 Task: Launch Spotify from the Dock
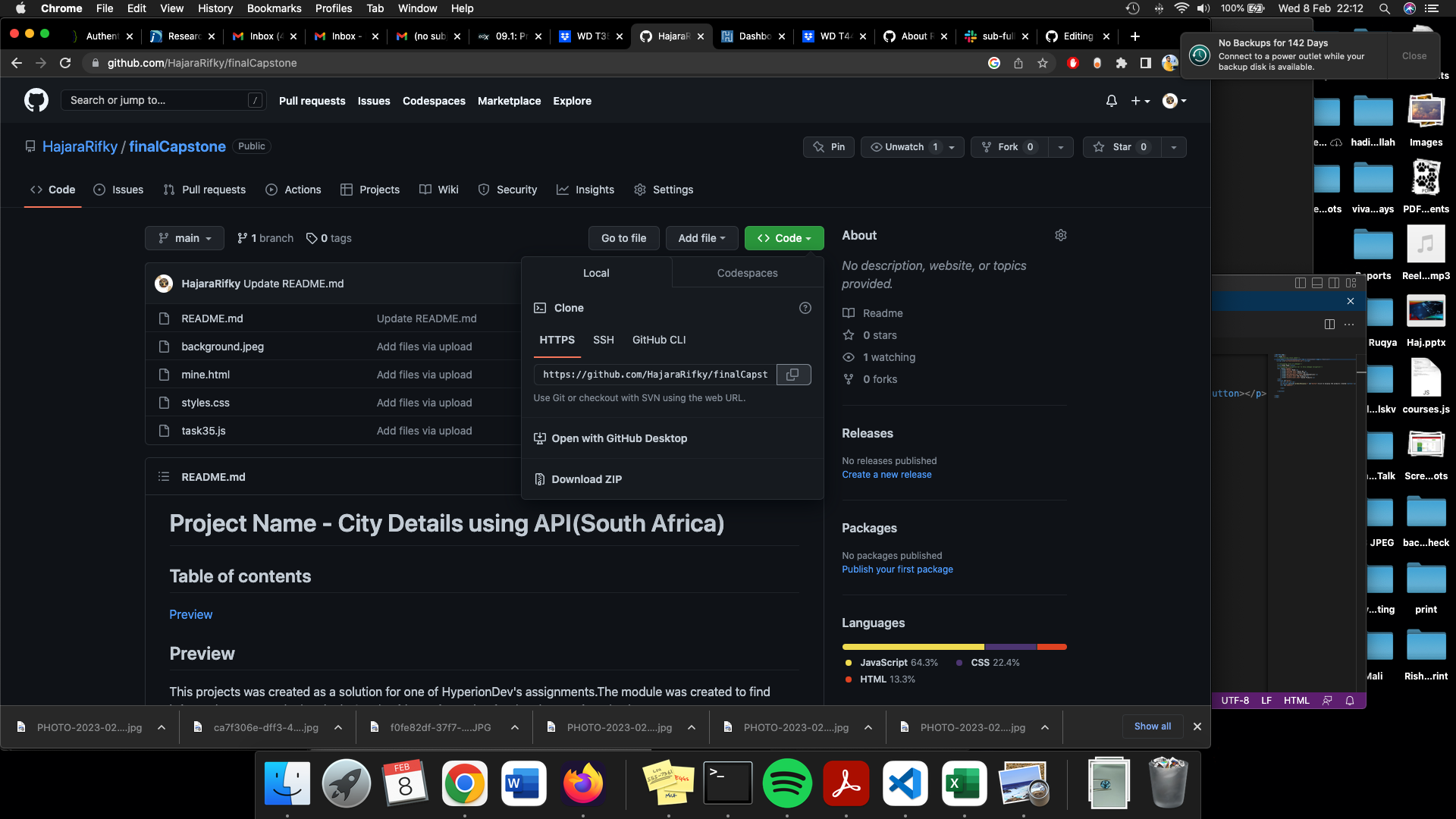(x=786, y=783)
